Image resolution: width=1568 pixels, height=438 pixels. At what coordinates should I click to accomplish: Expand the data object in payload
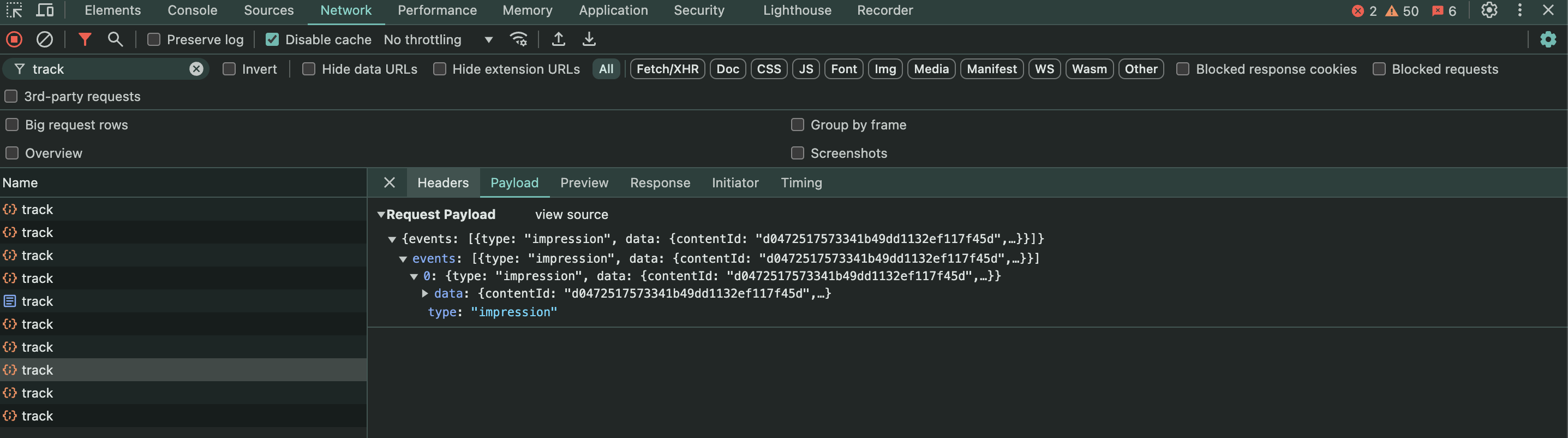[x=425, y=294]
